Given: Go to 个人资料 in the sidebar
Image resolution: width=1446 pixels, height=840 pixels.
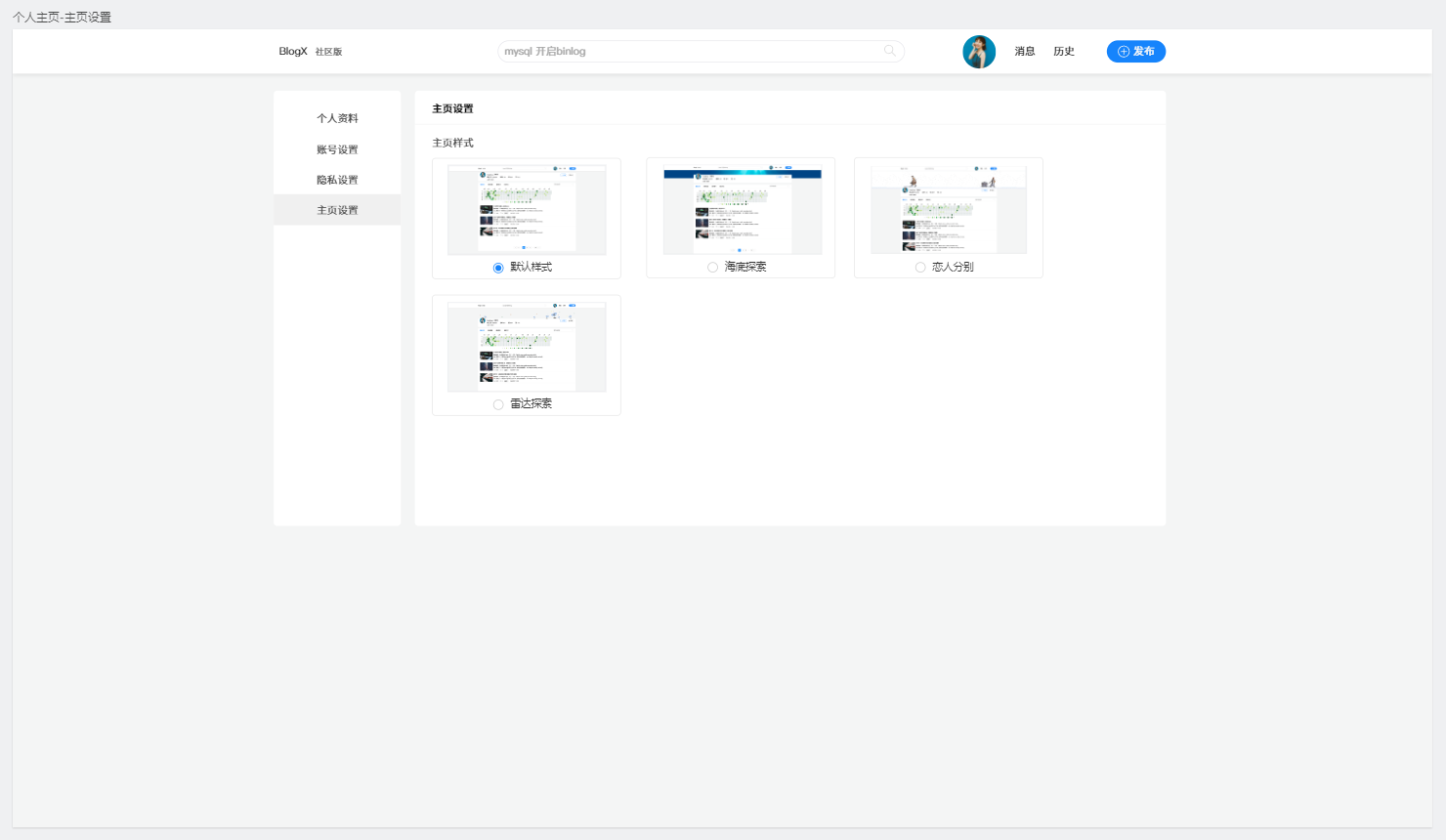Looking at the screenshot, I should coord(337,118).
